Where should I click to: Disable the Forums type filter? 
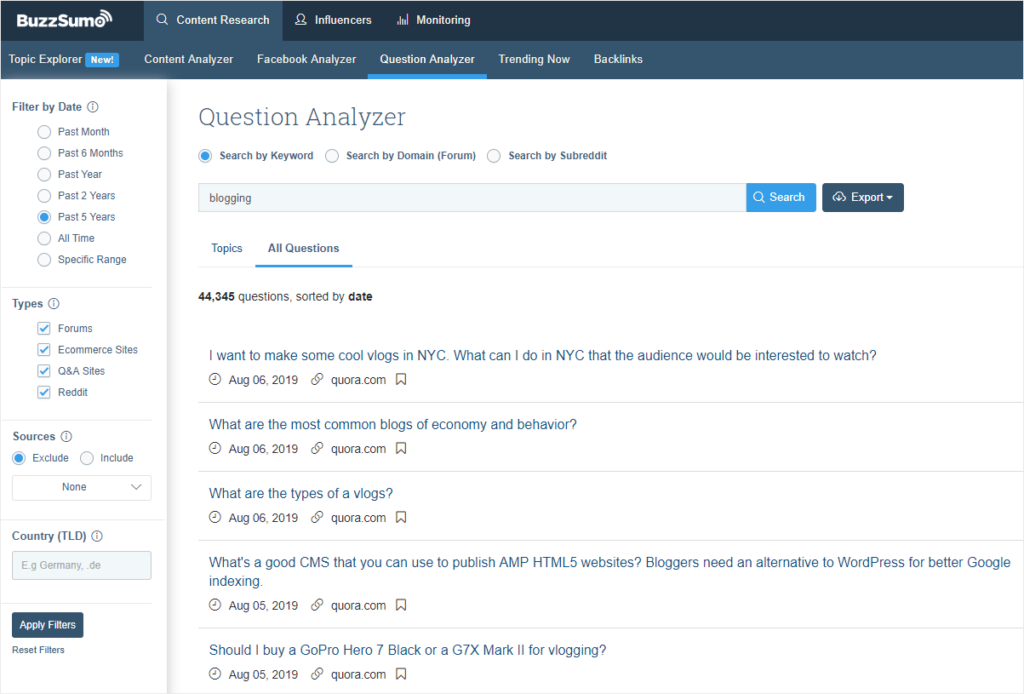tap(44, 328)
